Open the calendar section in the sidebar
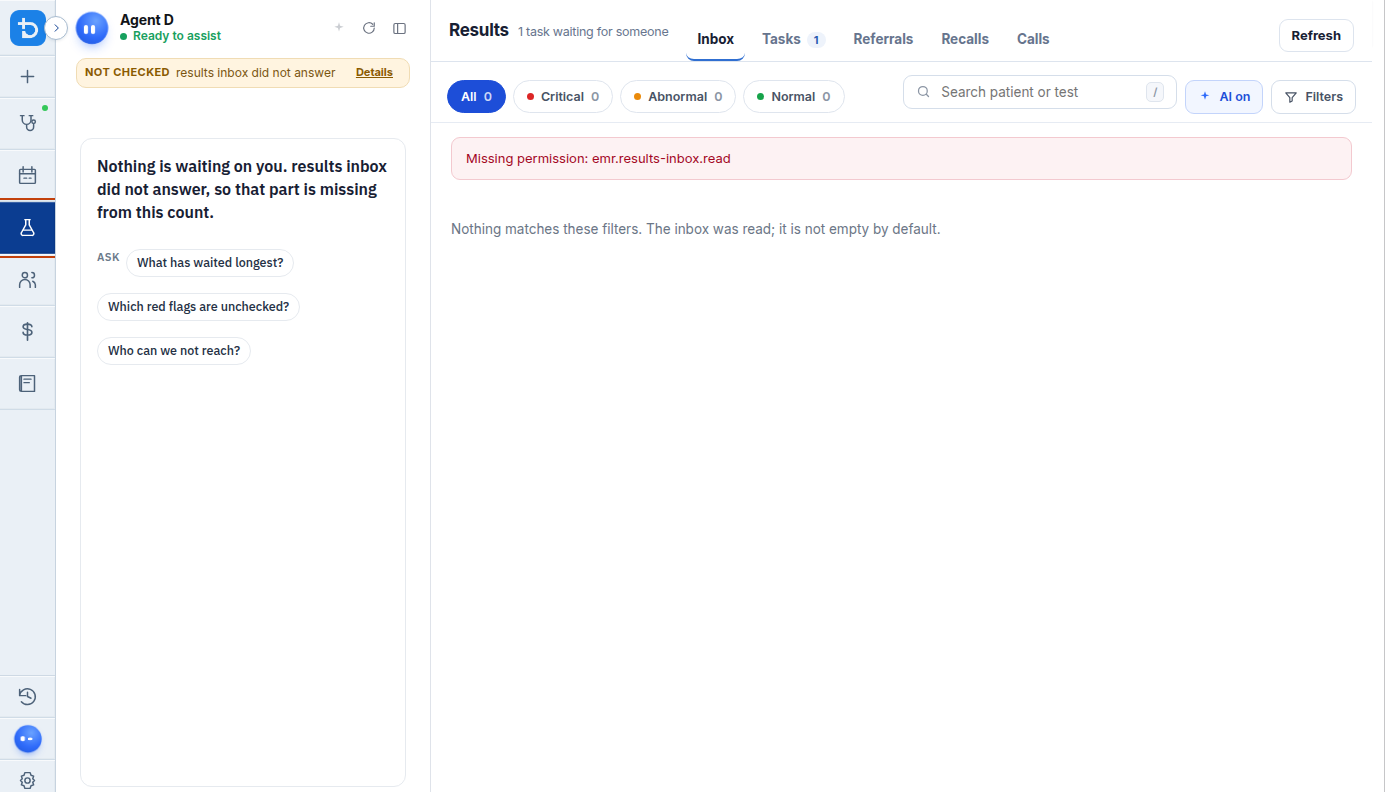The image size is (1388, 792). [x=27, y=176]
